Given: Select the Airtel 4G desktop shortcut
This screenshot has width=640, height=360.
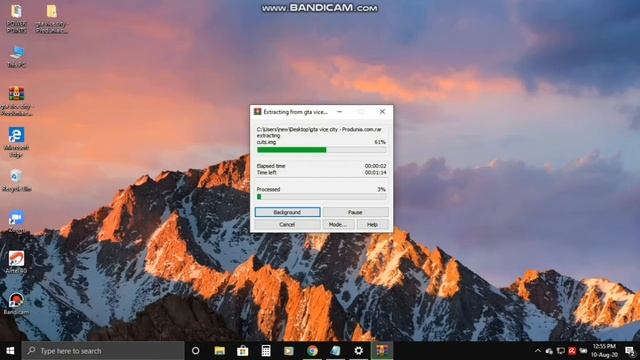Looking at the screenshot, I should tap(16, 262).
